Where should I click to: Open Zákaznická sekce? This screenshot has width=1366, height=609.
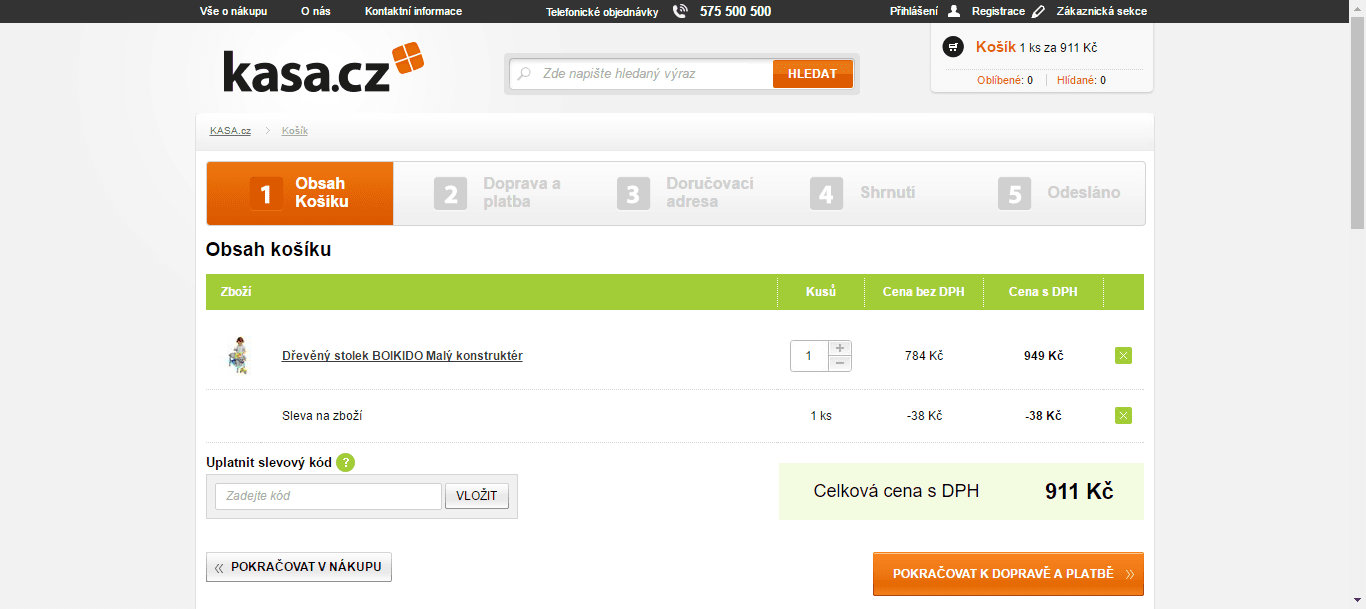tap(1101, 11)
